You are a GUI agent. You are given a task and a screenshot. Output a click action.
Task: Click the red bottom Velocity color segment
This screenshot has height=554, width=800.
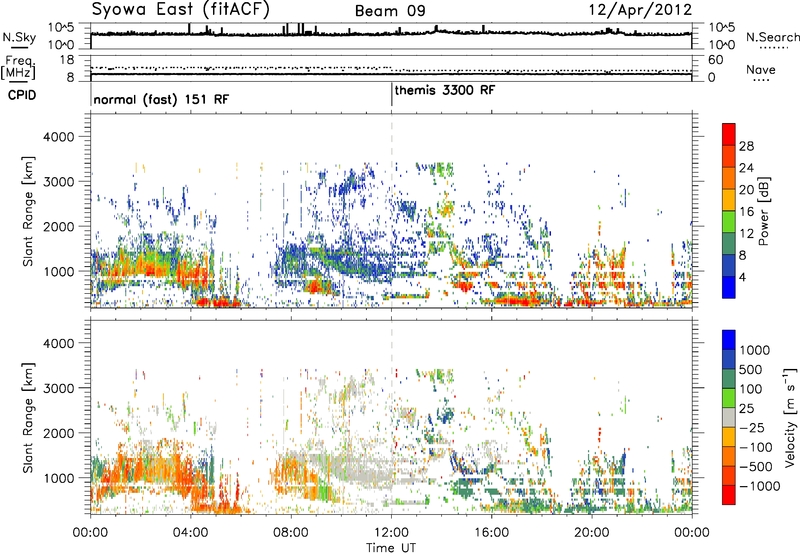729,495
